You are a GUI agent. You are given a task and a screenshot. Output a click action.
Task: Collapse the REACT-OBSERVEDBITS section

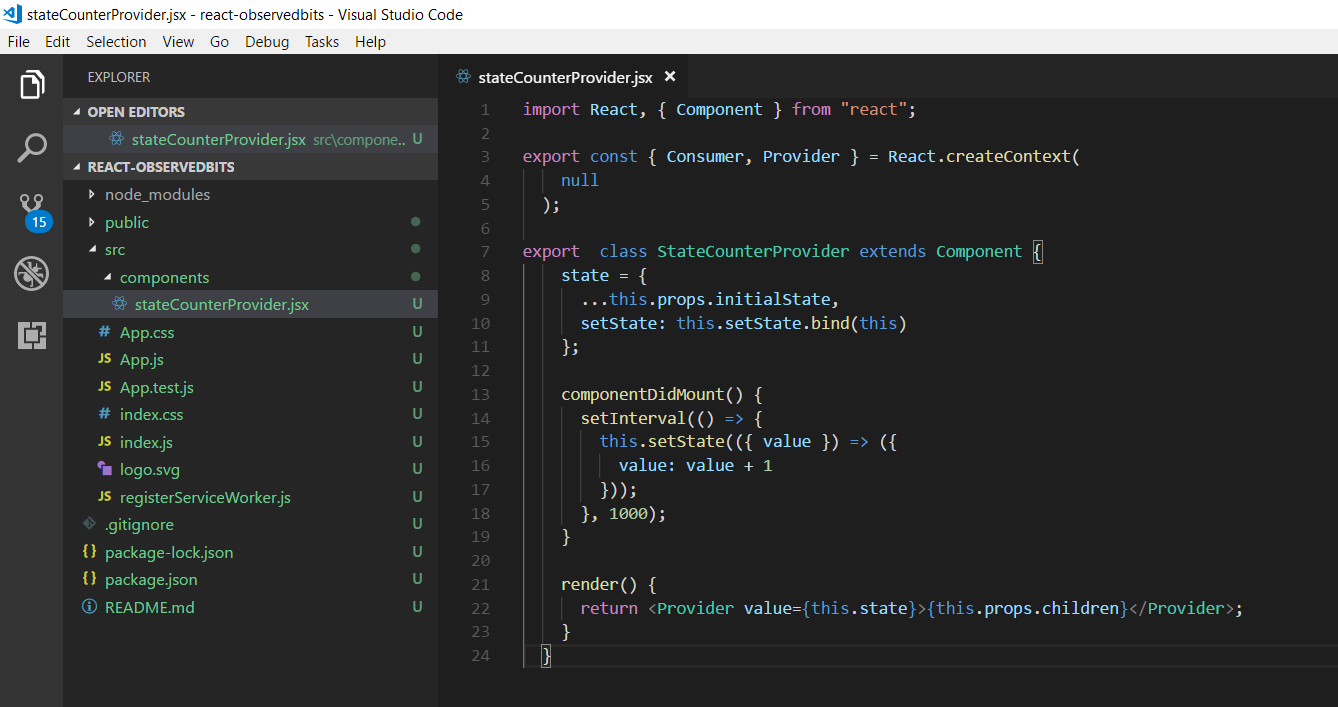point(77,167)
